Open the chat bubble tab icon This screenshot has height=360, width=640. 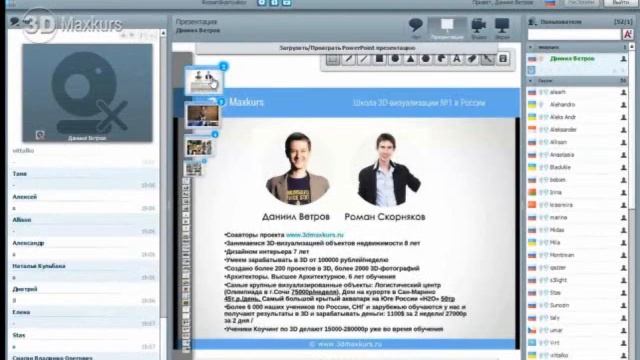(416, 28)
